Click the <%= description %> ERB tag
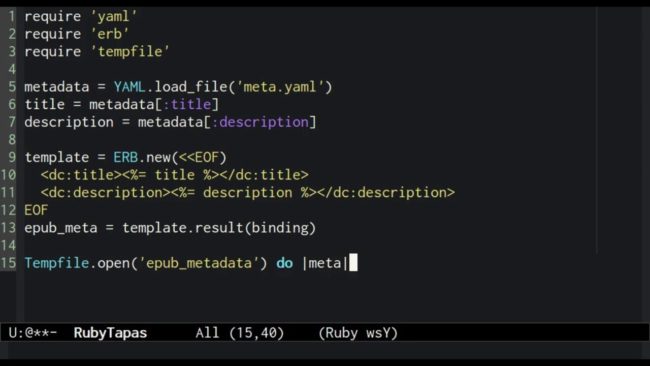This screenshot has width=650, height=366. (244, 193)
